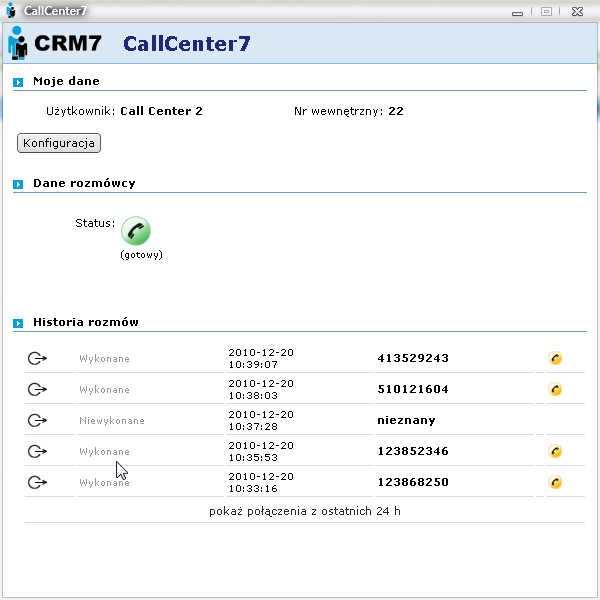Click the CallCenter7 header title
Image resolution: width=600 pixels, height=600 pixels.
[187, 44]
